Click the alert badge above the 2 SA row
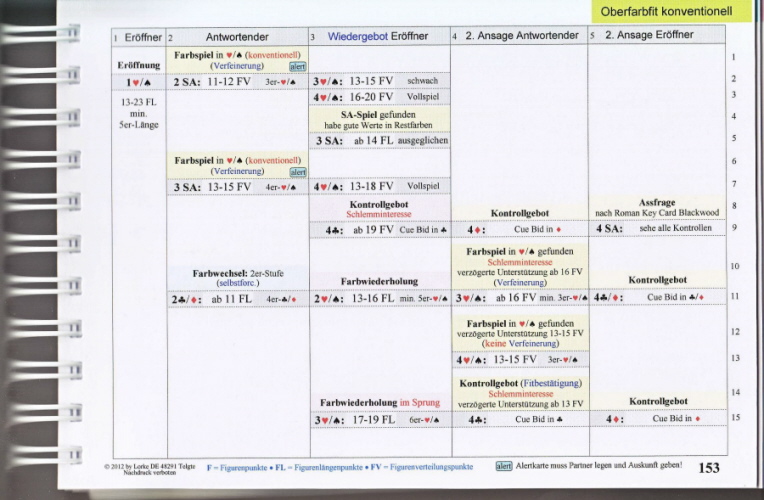Screen dimensions: 764x500 [298, 67]
